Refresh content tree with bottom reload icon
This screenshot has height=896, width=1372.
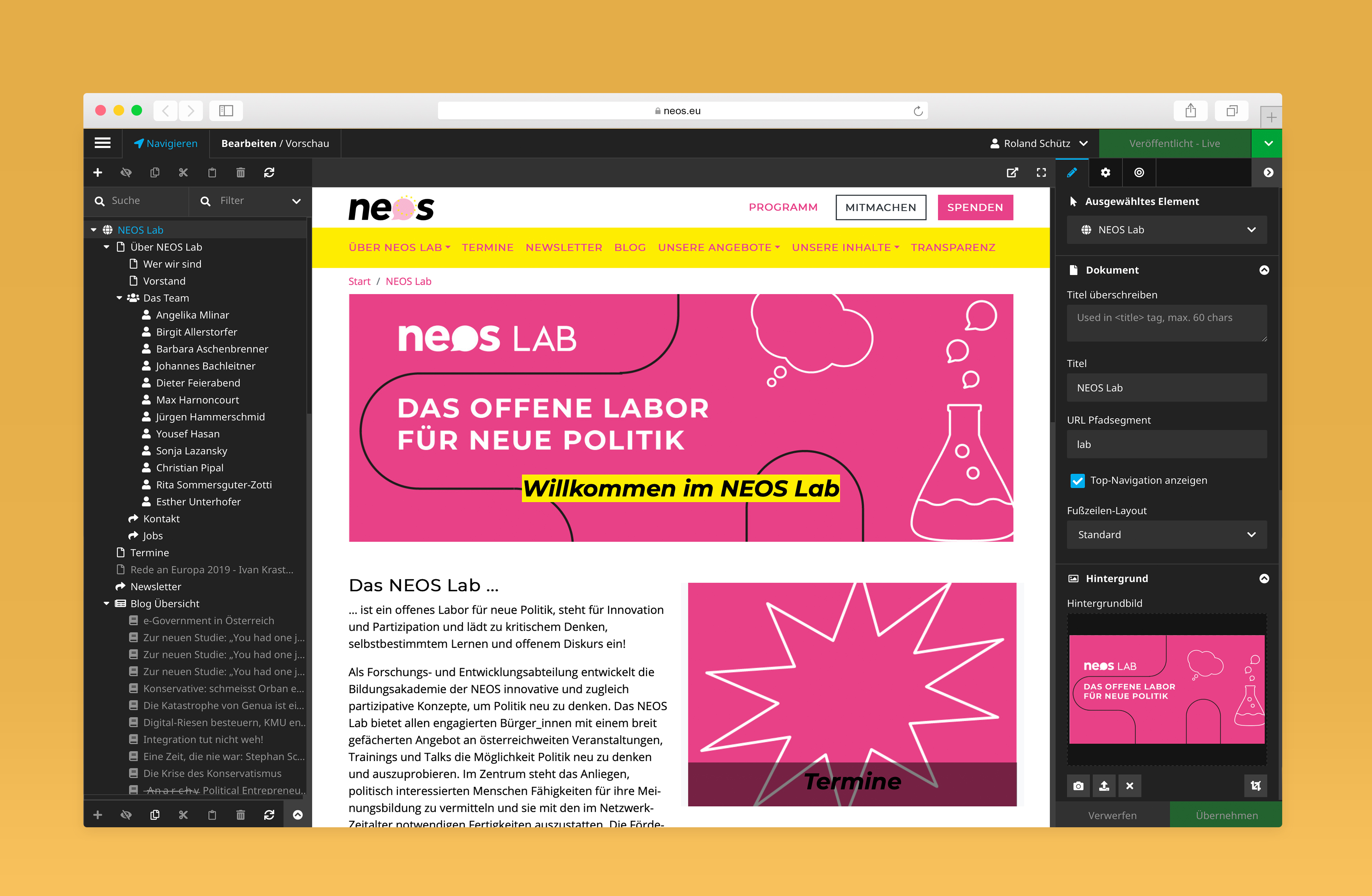pos(269,815)
